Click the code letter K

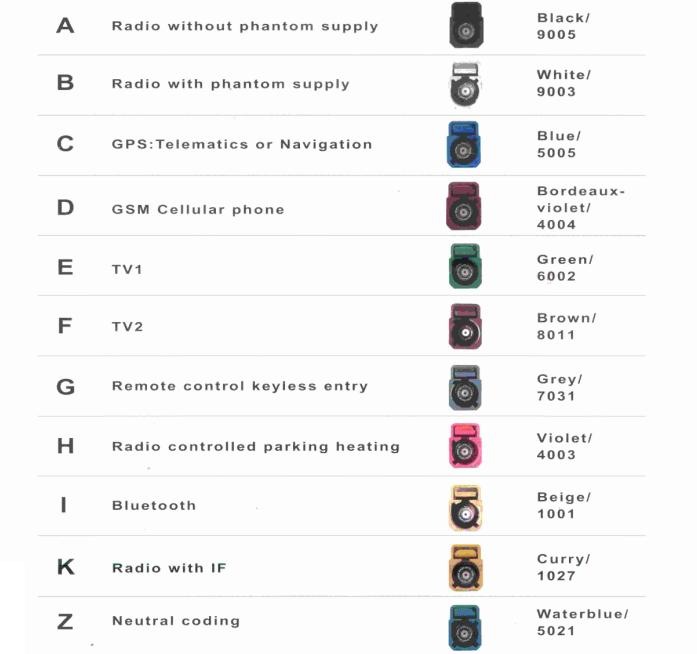[x=66, y=567]
